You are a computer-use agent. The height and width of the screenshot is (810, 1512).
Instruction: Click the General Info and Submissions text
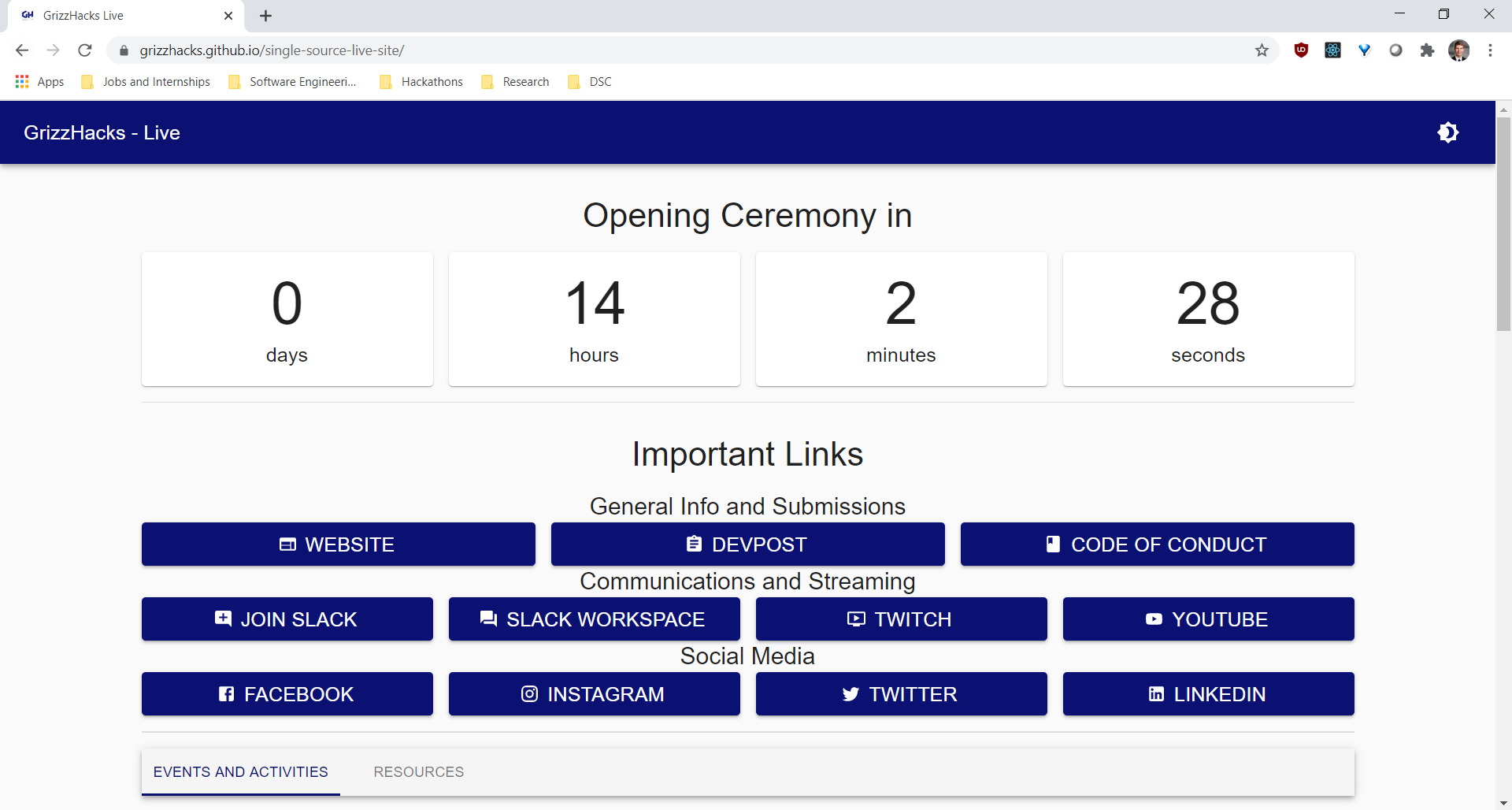747,507
